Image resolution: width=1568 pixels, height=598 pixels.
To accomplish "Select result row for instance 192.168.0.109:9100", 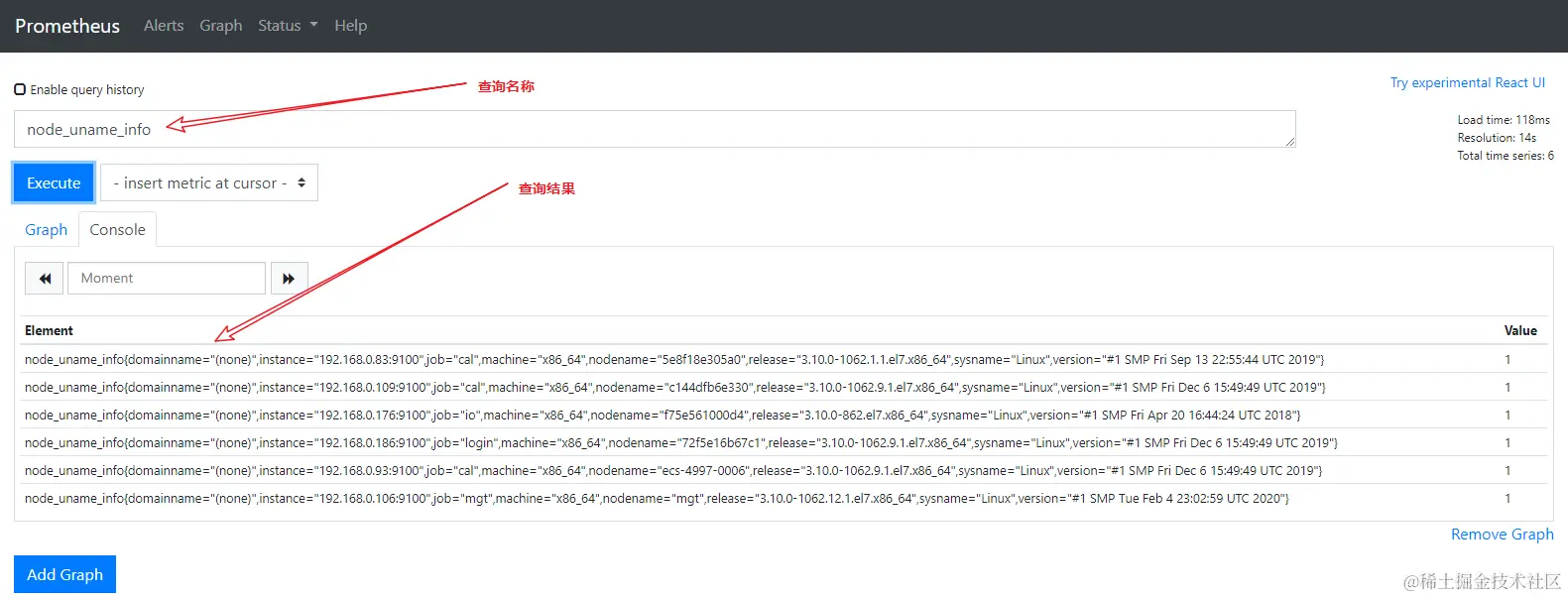I will tap(785, 388).
